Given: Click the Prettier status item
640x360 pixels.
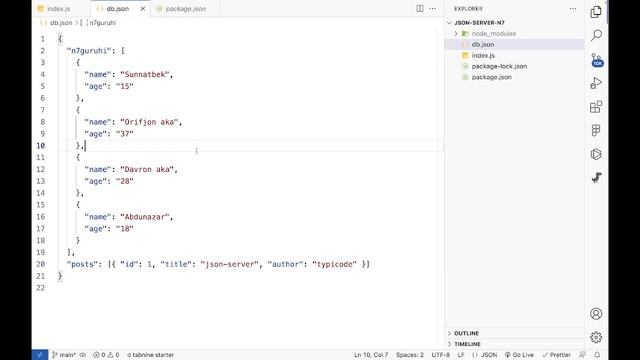Looking at the screenshot, I should coord(556,355).
